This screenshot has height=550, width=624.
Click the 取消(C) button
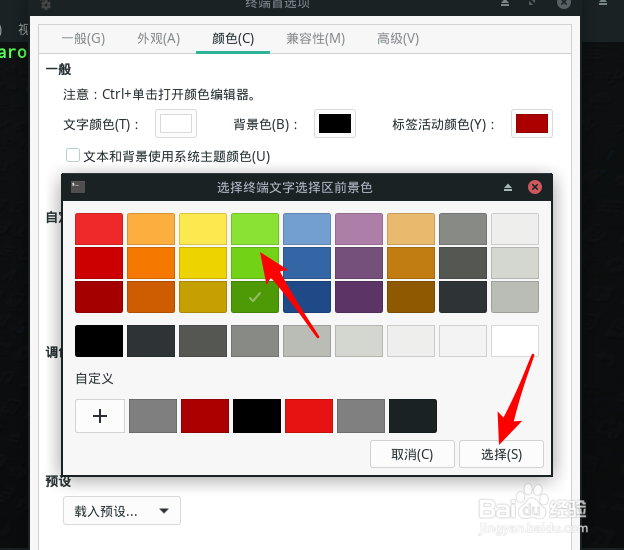(x=412, y=454)
